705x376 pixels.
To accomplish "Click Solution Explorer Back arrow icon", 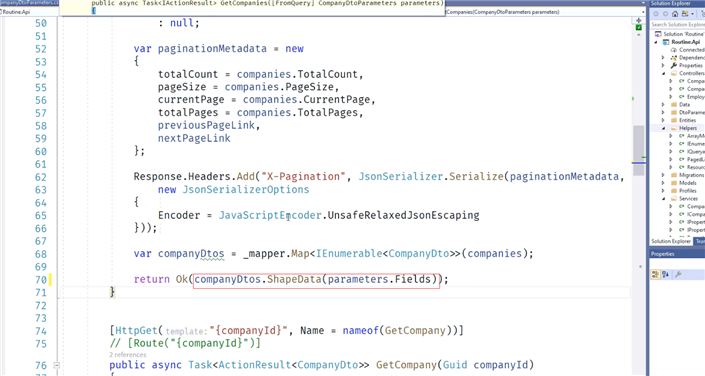I will tap(656, 14).
